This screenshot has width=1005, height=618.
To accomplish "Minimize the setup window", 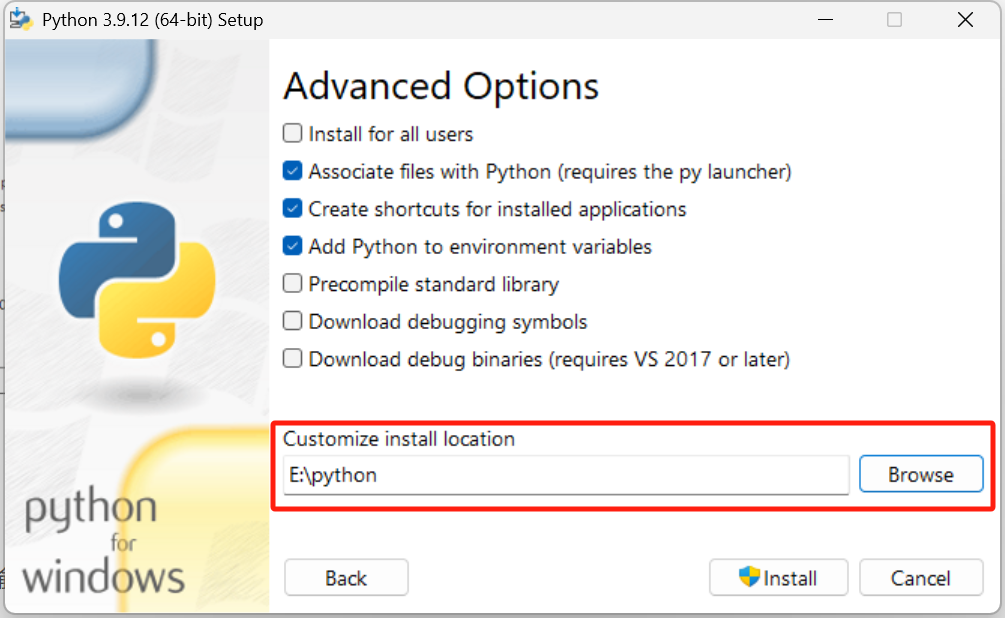I will click(825, 19).
